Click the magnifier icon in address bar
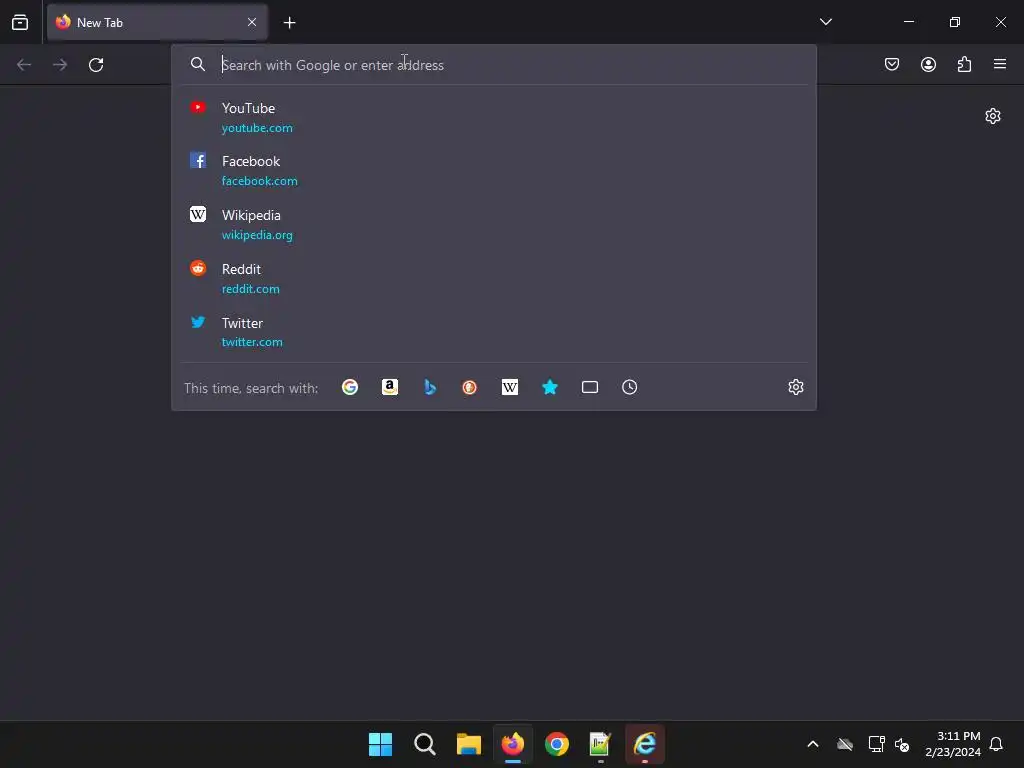The width and height of the screenshot is (1024, 768). coord(198,64)
